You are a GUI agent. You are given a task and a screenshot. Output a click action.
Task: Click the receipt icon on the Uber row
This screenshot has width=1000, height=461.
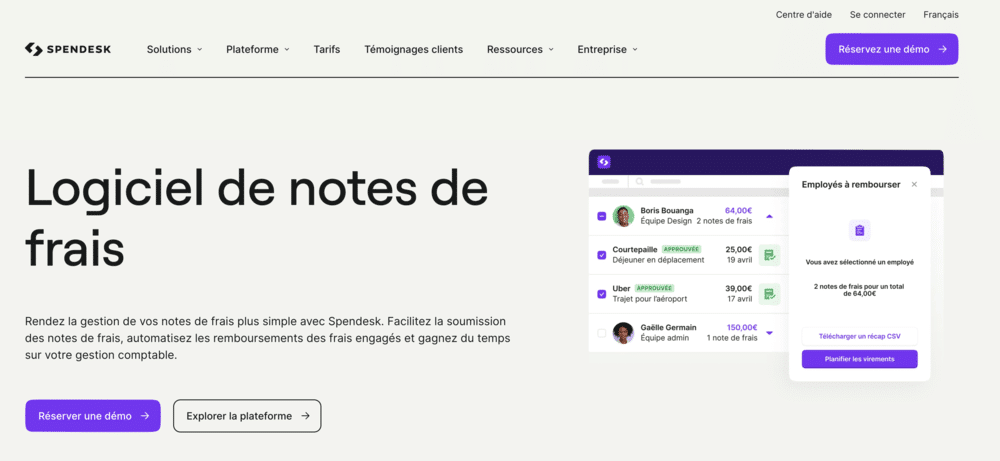(769, 294)
